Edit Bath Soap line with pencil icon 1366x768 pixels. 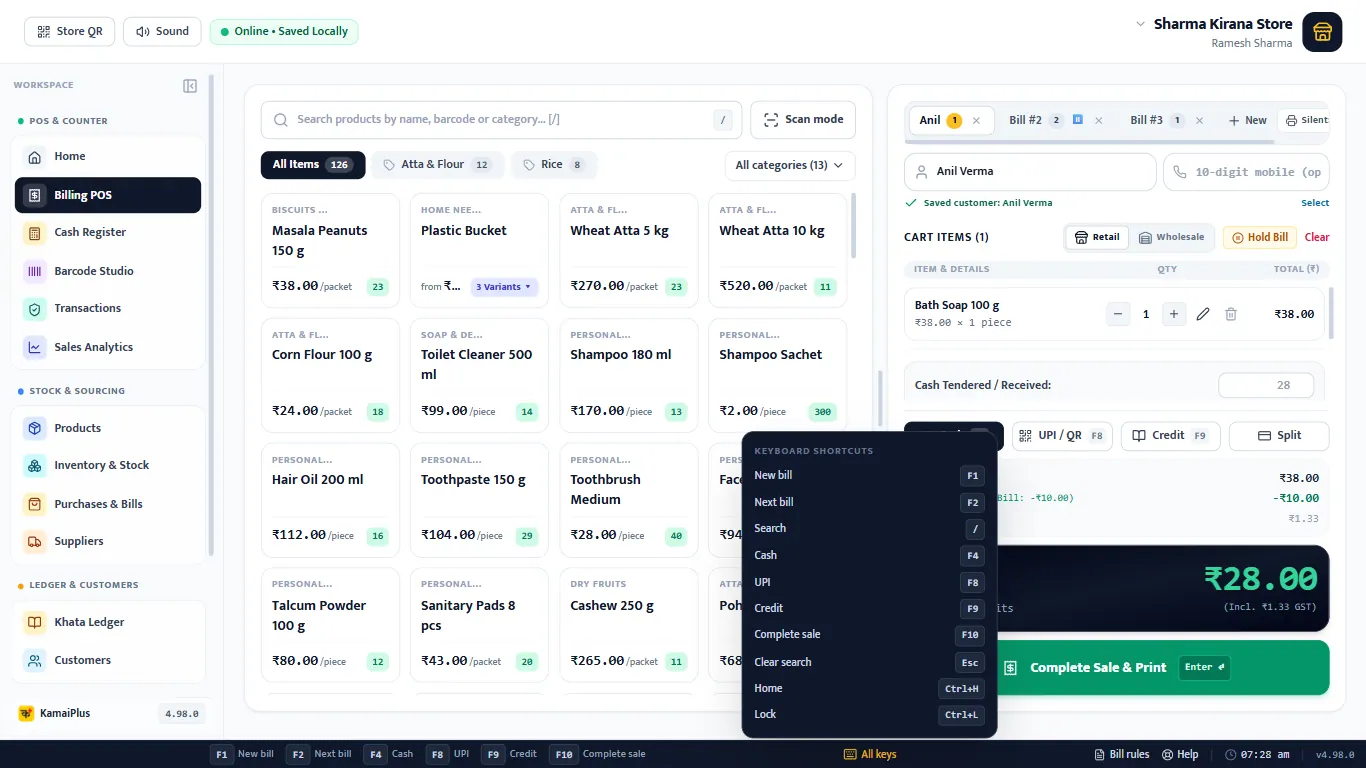[x=1203, y=314]
